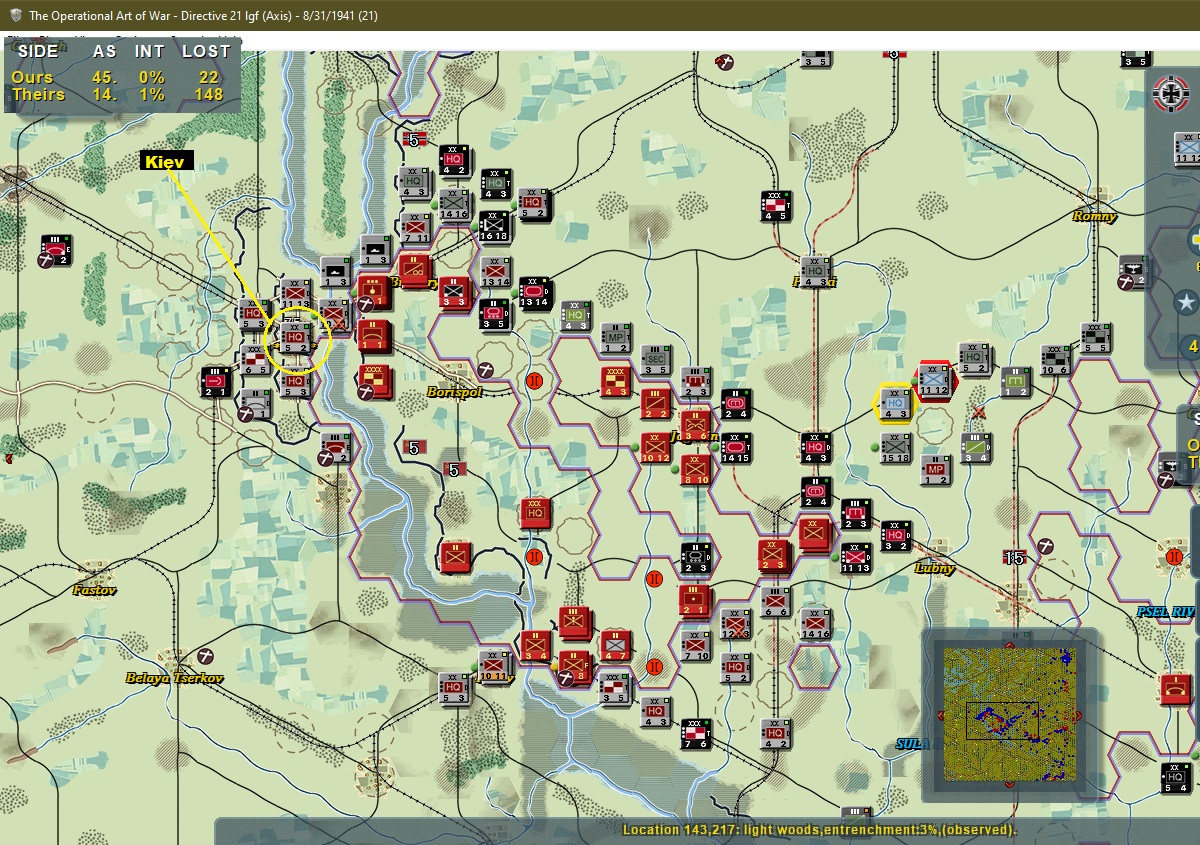Viewport: 1200px width, 845px height.
Task: Click the XXX 4-5 red-white counter
Action: pyautogui.click(x=775, y=205)
